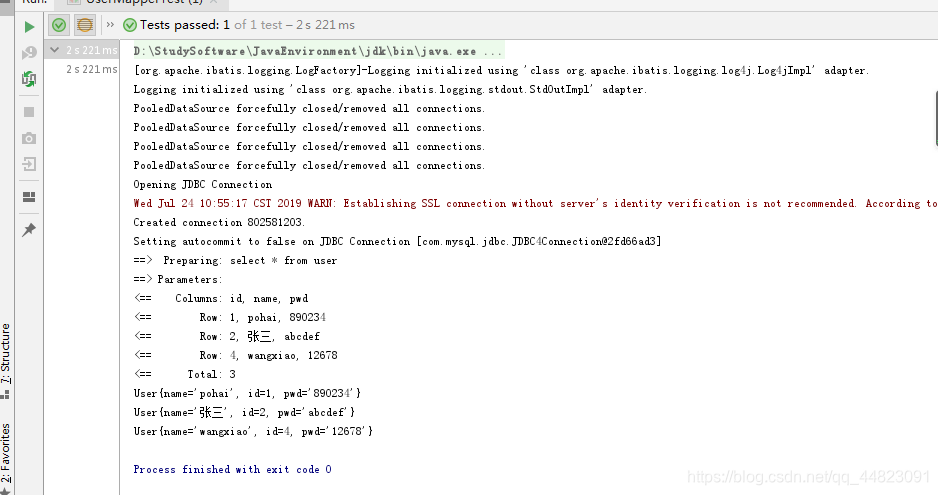Screen dimensions: 938x495
Task: Click the Exit arrow-into-box icon
Action: (x=29, y=164)
